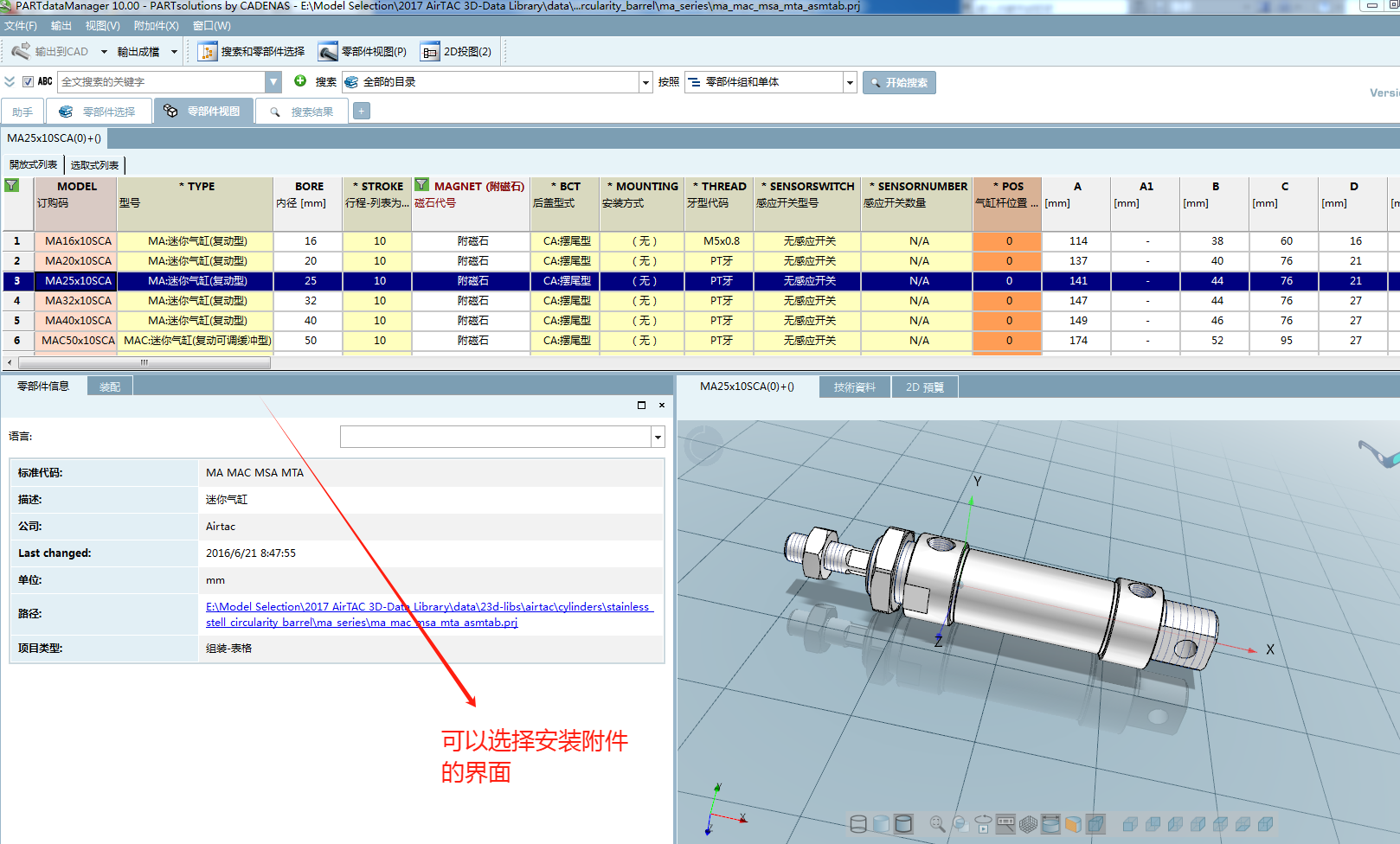Click the 搜索和零部件选择 toolbar icon
The image size is (1400, 844).
point(208,52)
